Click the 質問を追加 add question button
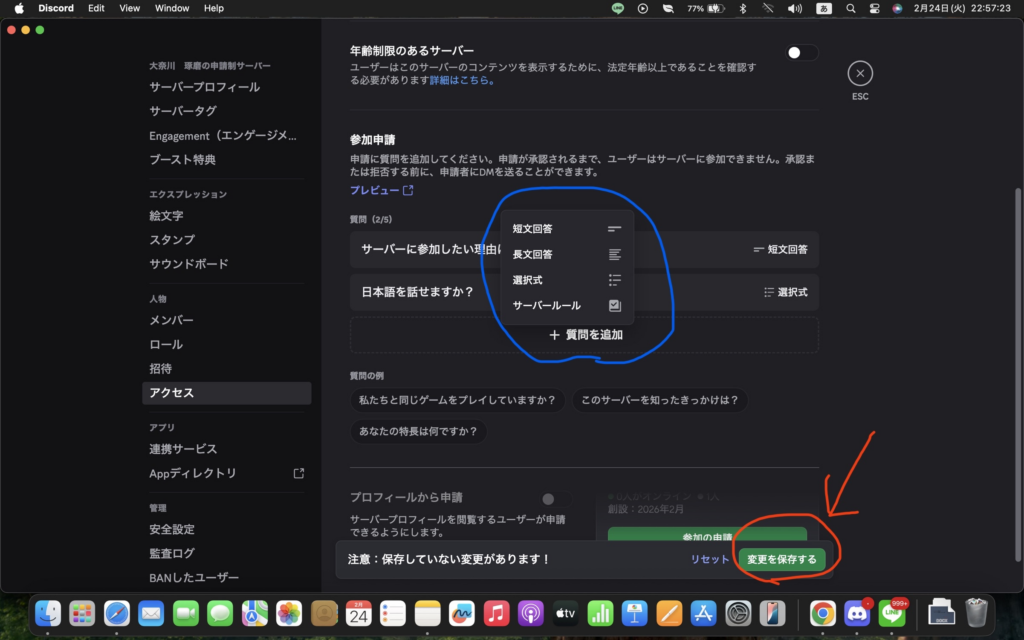The height and width of the screenshot is (640, 1024). [585, 335]
